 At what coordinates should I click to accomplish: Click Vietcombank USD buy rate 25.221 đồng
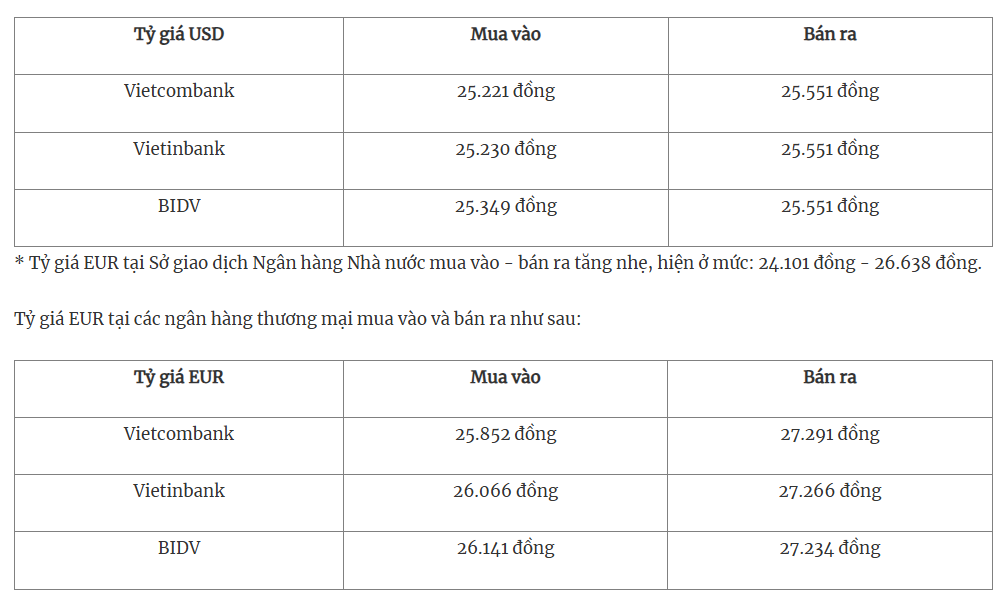[506, 91]
